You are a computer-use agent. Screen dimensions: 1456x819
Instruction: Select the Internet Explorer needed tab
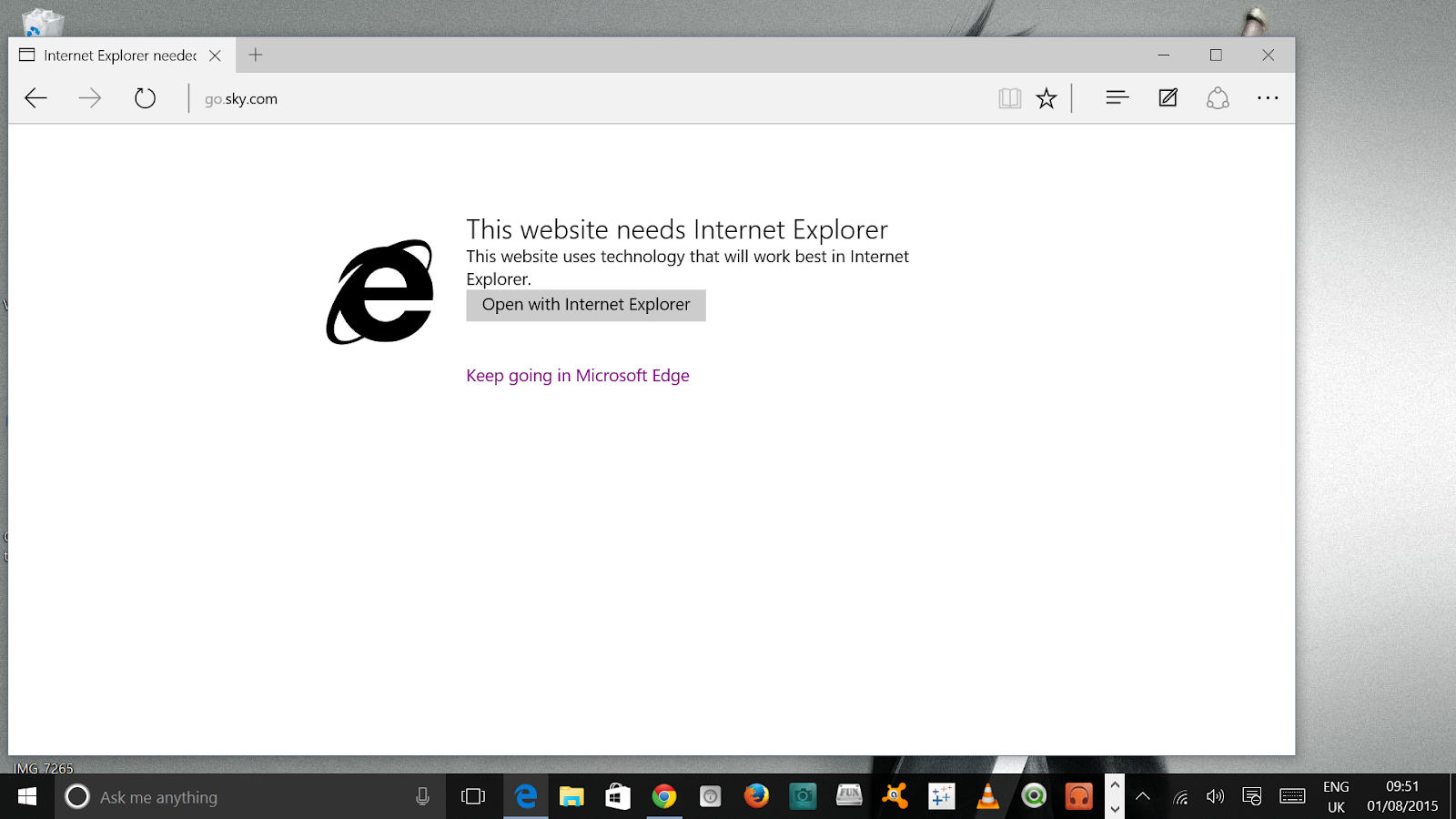tap(122, 55)
